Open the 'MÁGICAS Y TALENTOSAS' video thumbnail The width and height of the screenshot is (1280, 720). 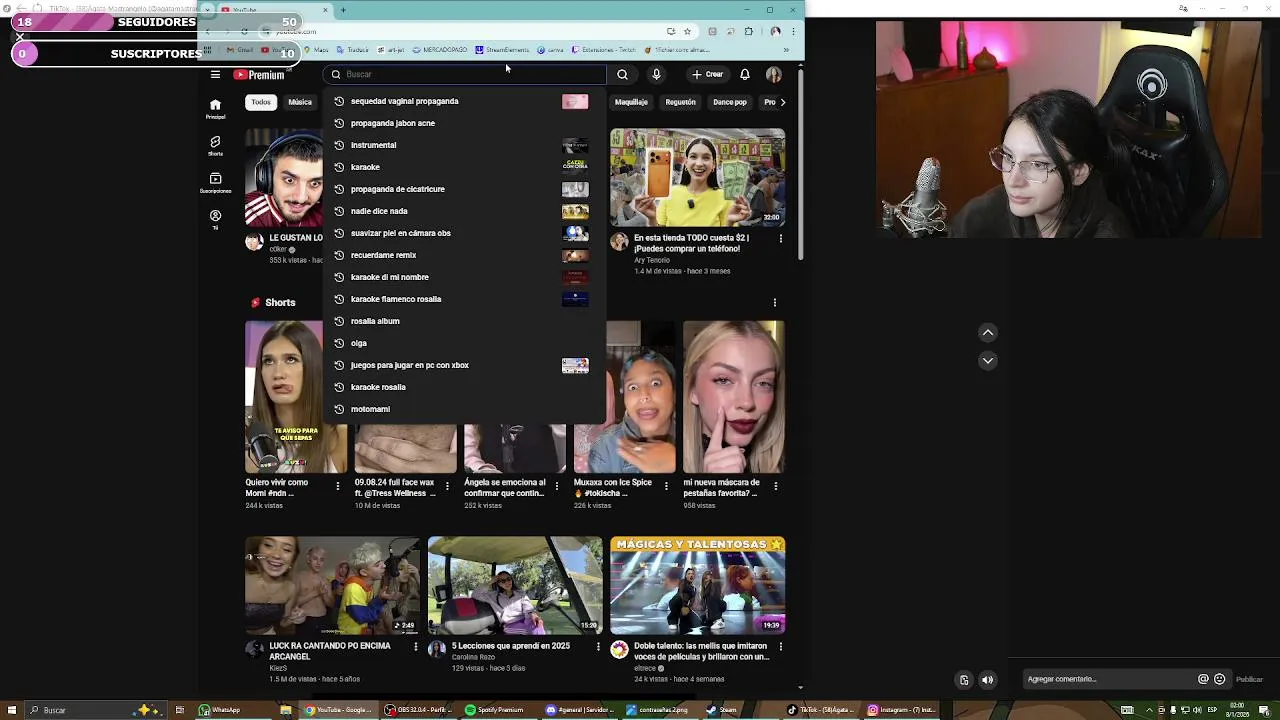click(x=698, y=585)
